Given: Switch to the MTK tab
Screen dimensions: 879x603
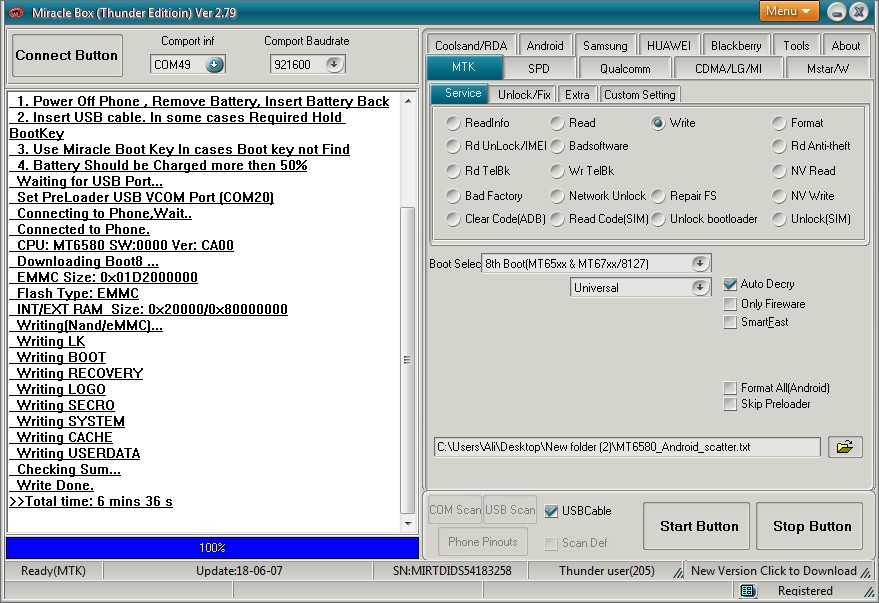Looking at the screenshot, I should [464, 67].
